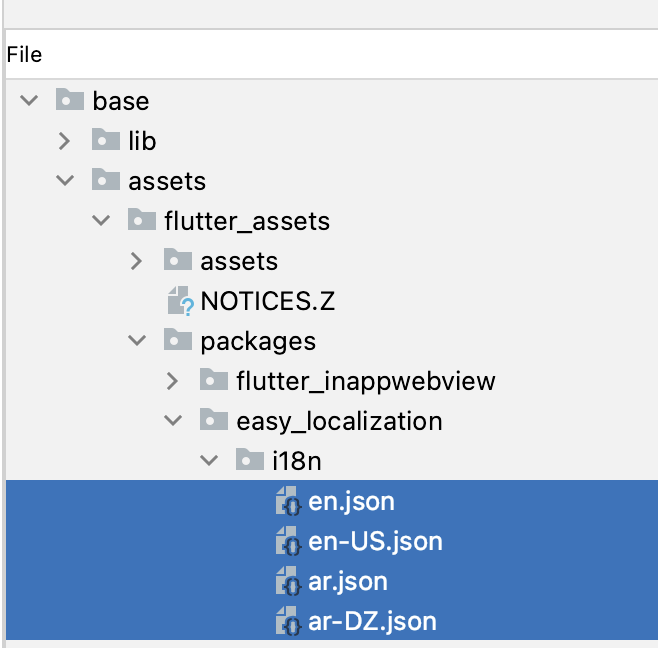The image size is (658, 648).
Task: Select the en-US.json entry
Action: point(375,541)
